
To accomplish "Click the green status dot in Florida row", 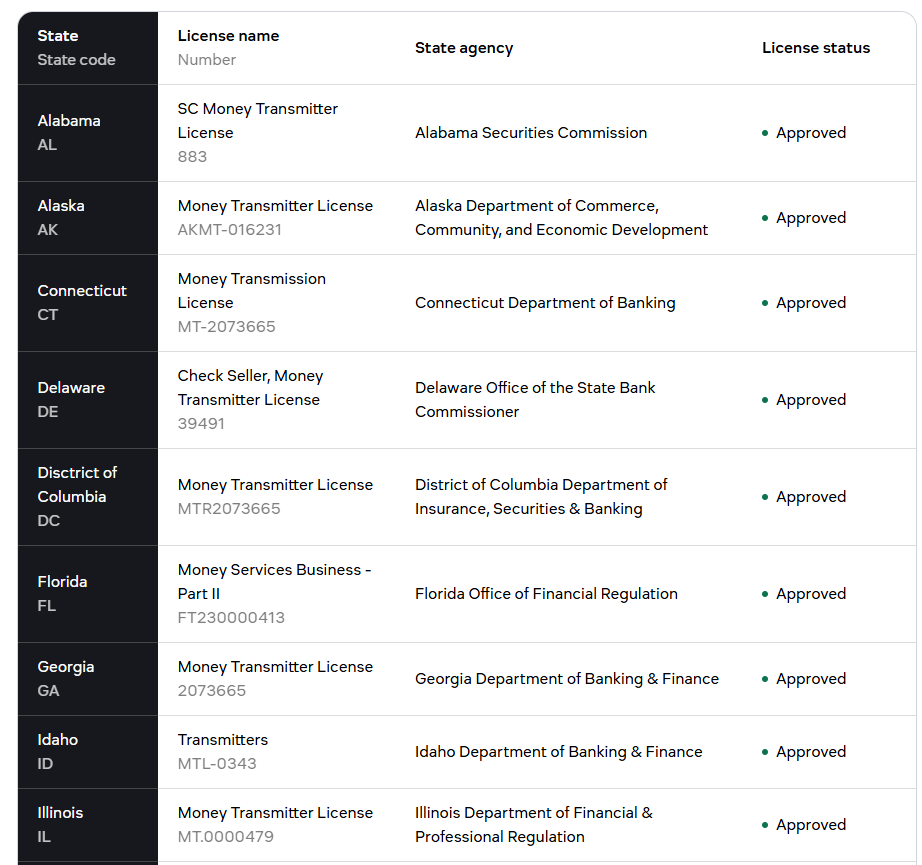I will click(765, 594).
